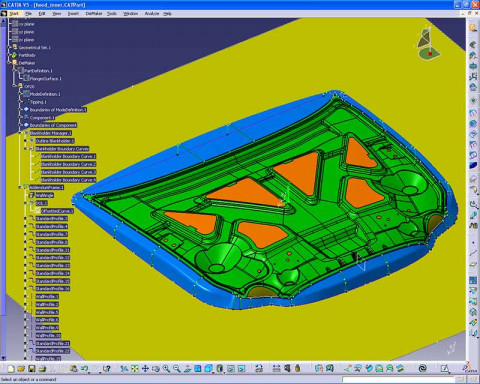Screen dimensions: 480x384
Task: Open the Edit menu
Action: coord(42,14)
